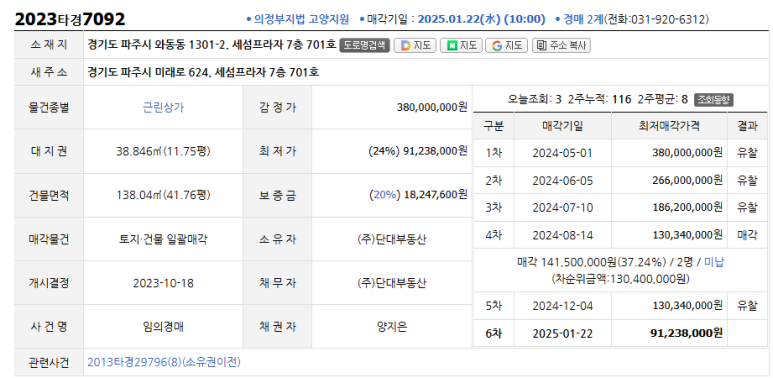The height and width of the screenshot is (378, 773).
Task: Click 6차 row date 2025-01-22
Action: point(562,333)
